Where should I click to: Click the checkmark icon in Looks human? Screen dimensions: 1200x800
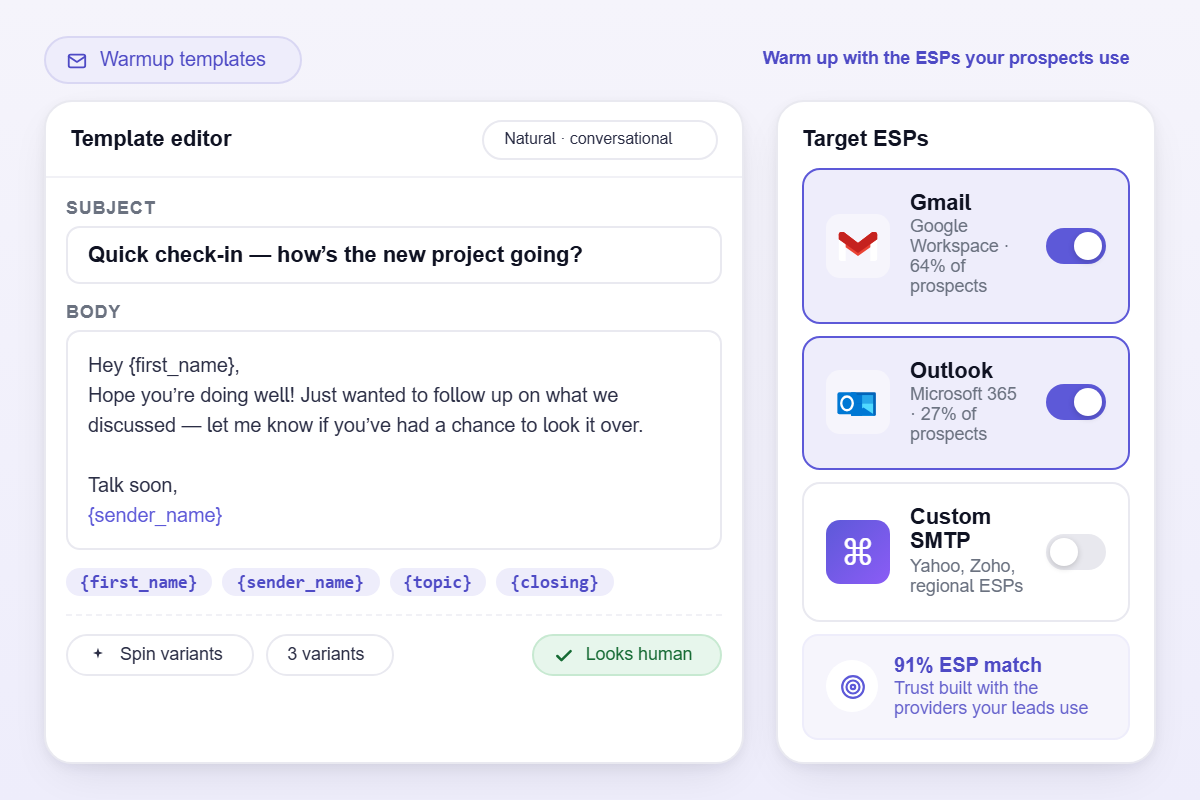click(x=564, y=655)
